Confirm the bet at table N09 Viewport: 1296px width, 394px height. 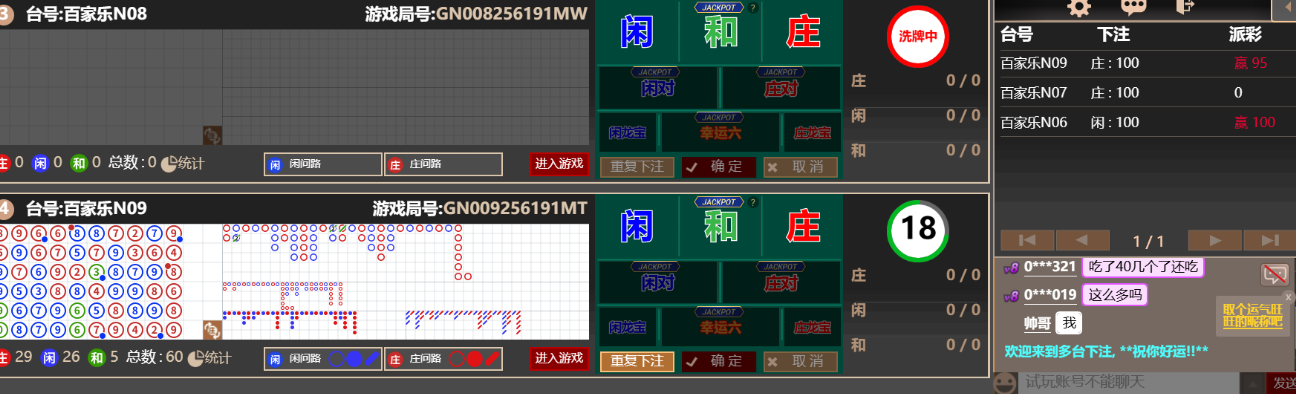(x=719, y=361)
